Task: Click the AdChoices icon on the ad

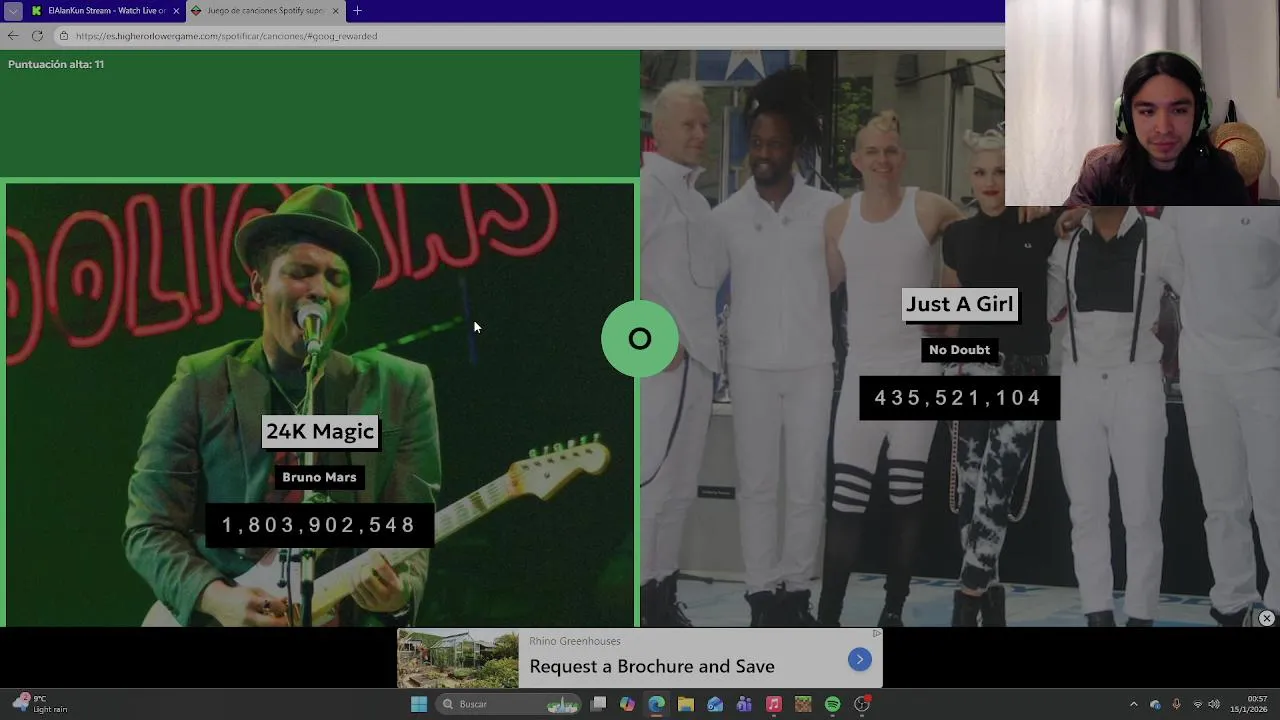Action: [x=877, y=633]
